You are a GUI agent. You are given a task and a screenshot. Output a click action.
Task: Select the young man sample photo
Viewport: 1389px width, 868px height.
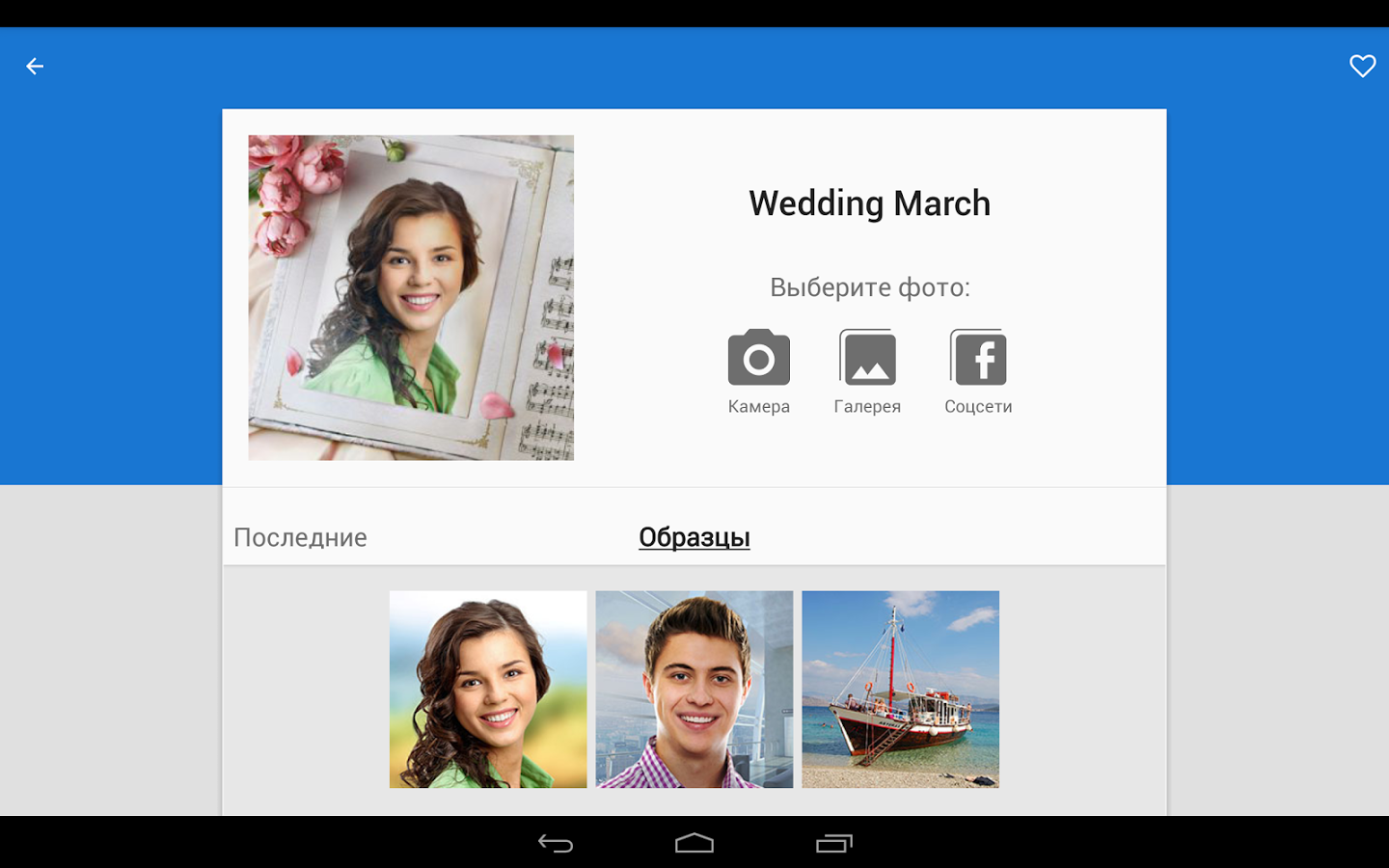click(694, 690)
